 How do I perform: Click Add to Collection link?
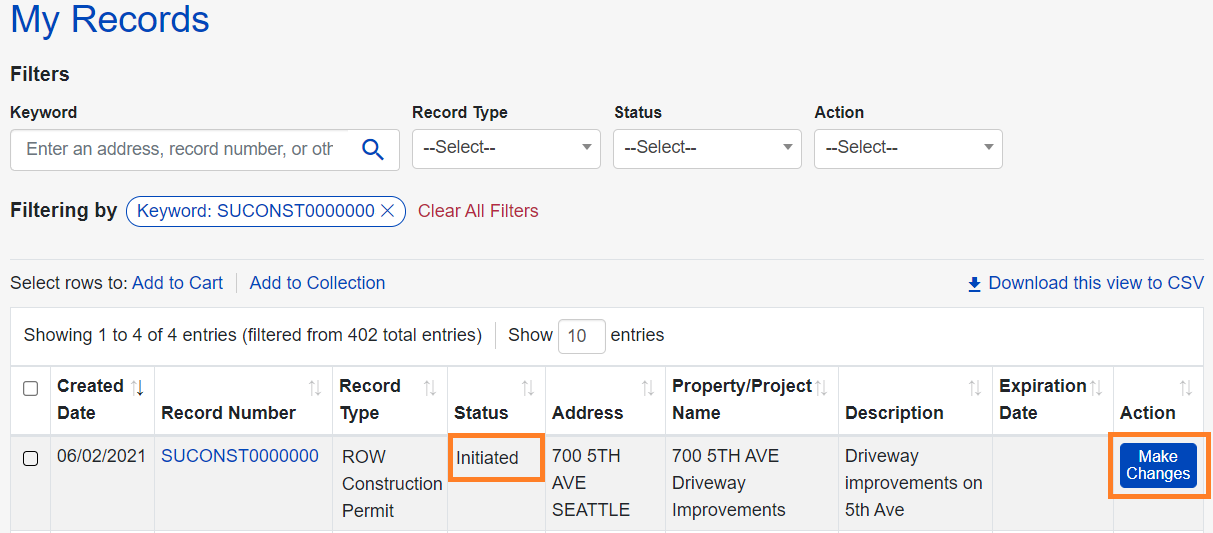click(317, 283)
